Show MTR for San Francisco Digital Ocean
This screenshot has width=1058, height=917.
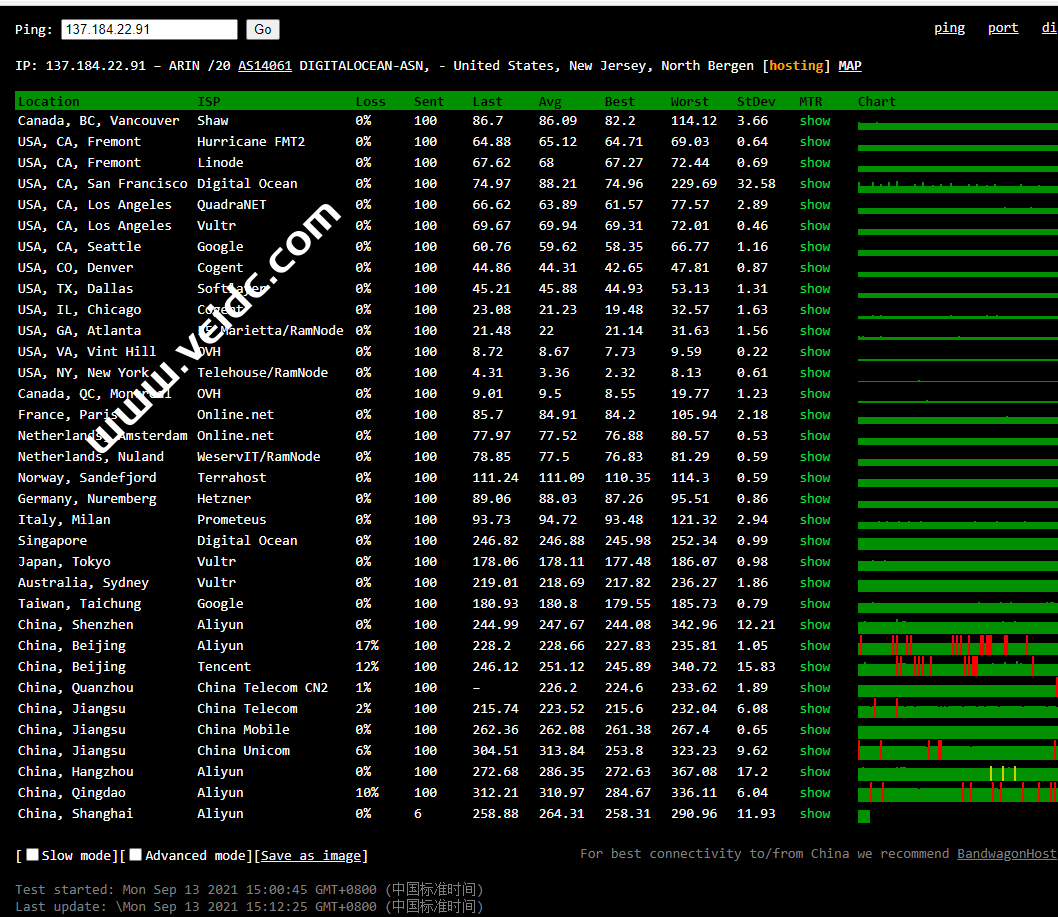click(x=814, y=184)
